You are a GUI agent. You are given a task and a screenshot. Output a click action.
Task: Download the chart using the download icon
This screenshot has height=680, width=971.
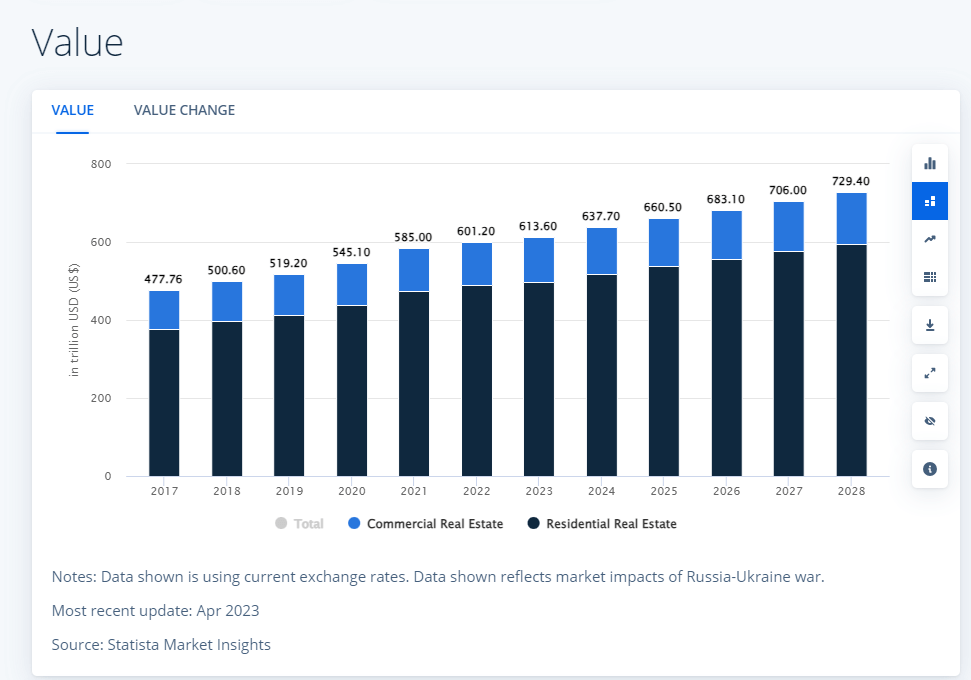tap(929, 325)
